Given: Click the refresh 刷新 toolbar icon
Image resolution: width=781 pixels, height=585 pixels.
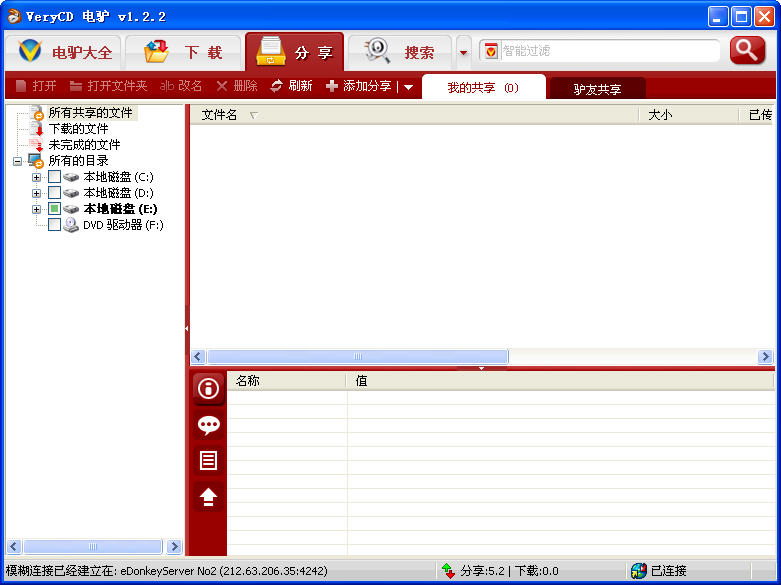Looking at the screenshot, I should 277,87.
